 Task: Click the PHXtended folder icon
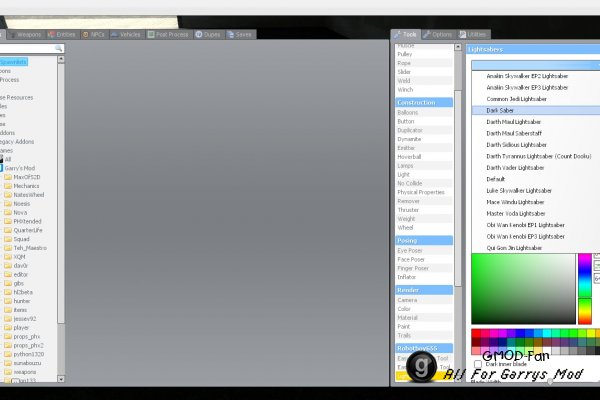click(8, 221)
